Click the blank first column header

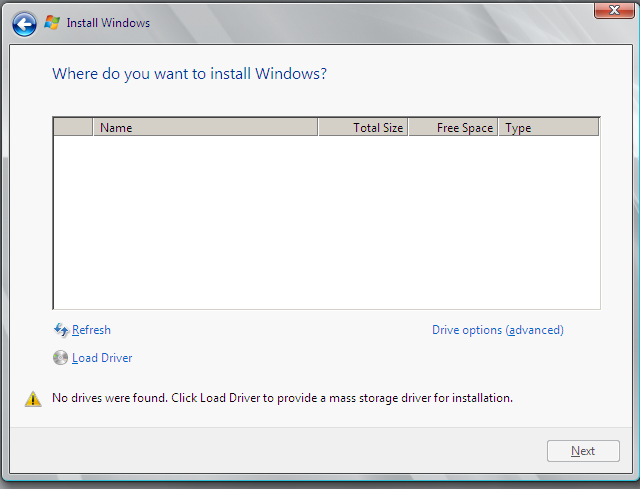tap(73, 127)
